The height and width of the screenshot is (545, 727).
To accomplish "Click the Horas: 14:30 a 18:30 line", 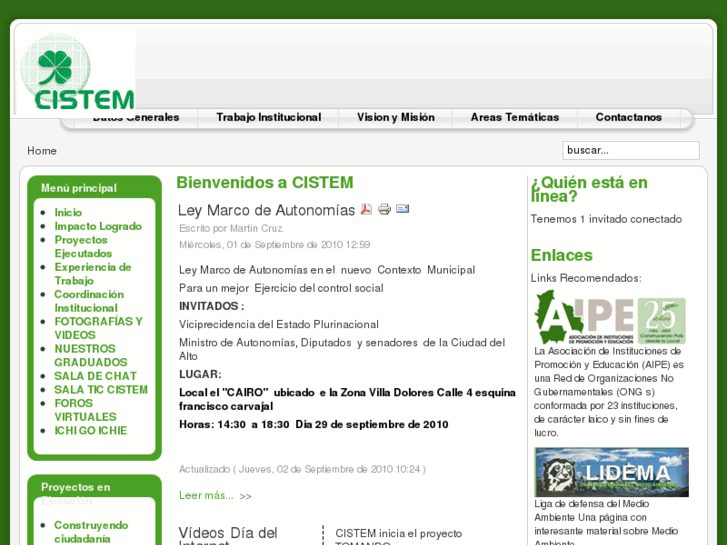I will point(313,424).
